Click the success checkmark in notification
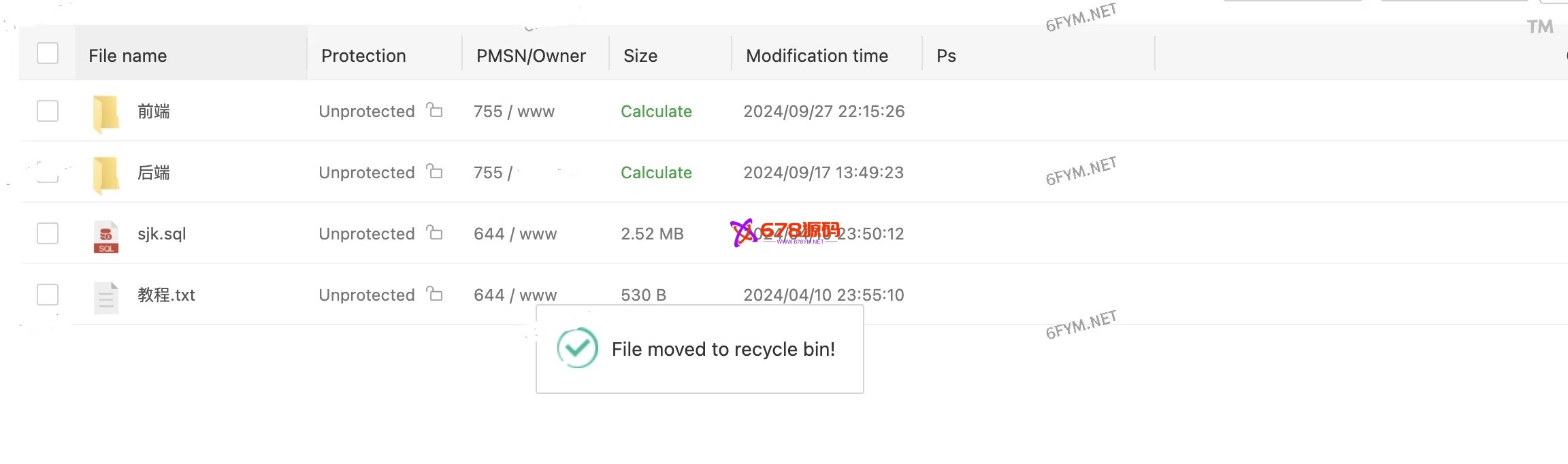The image size is (1568, 464). [578, 348]
